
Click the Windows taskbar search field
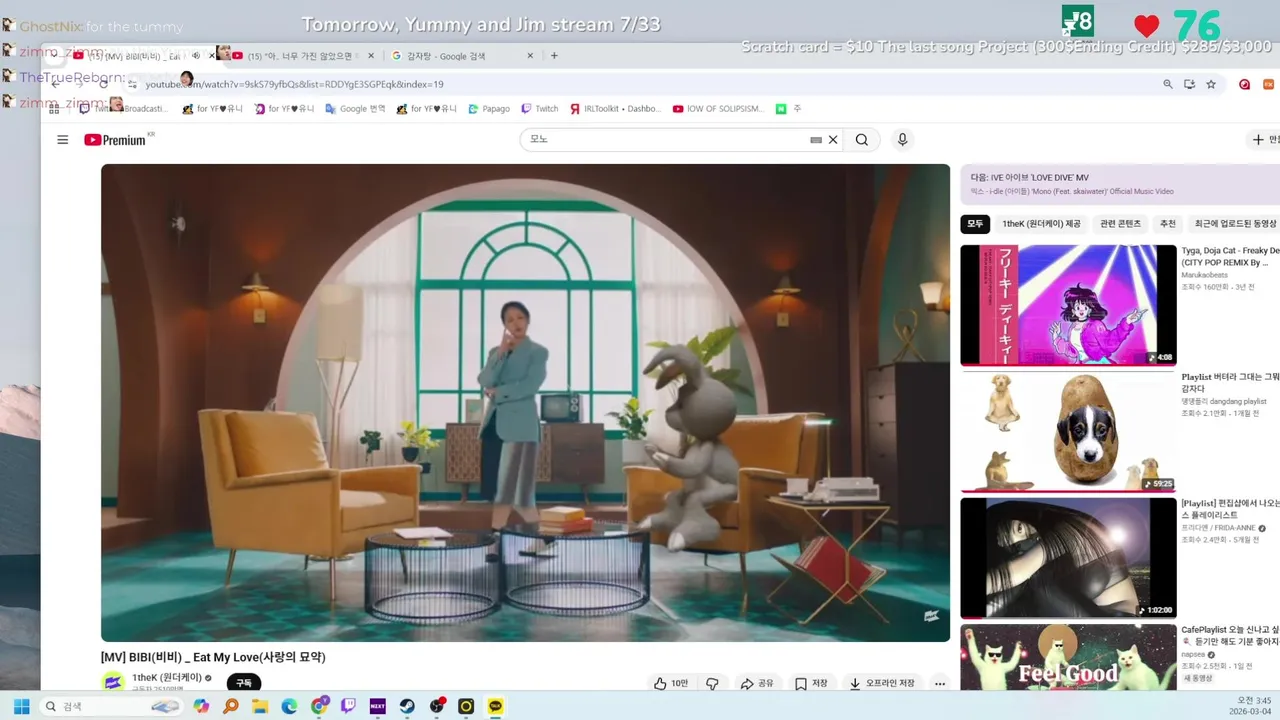click(112, 706)
